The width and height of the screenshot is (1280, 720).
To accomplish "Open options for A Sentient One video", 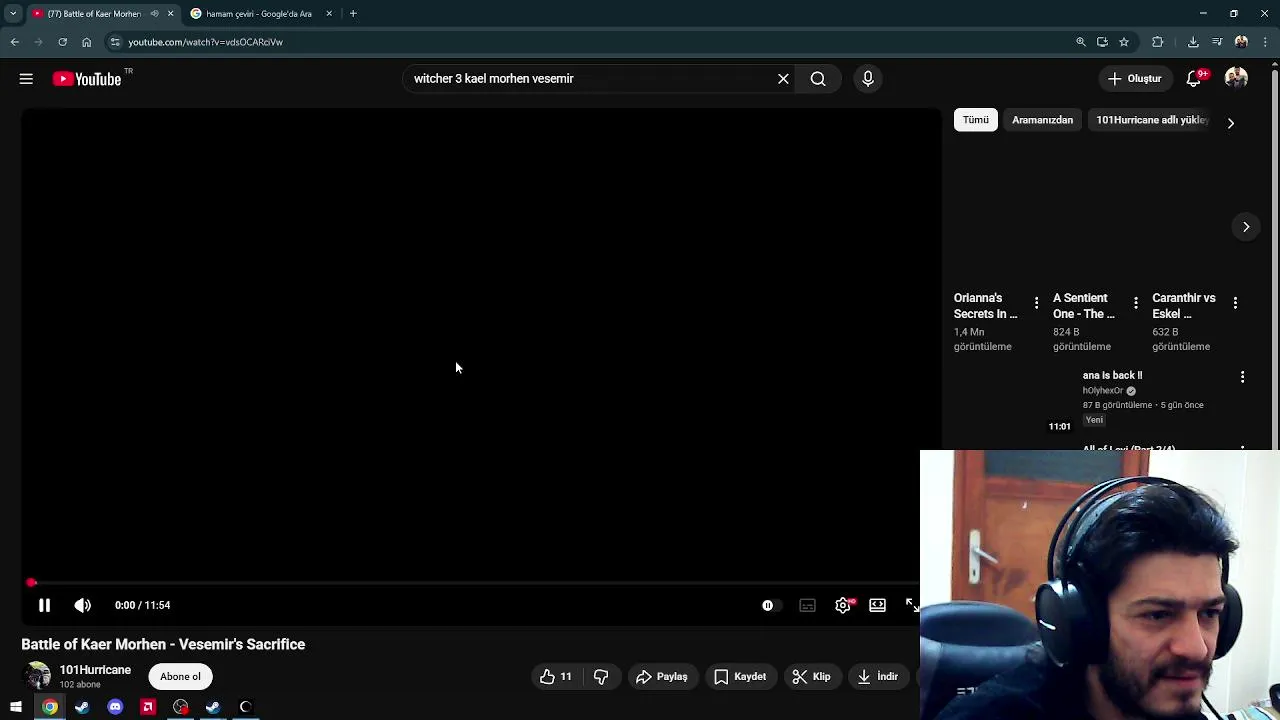I will [1135, 303].
